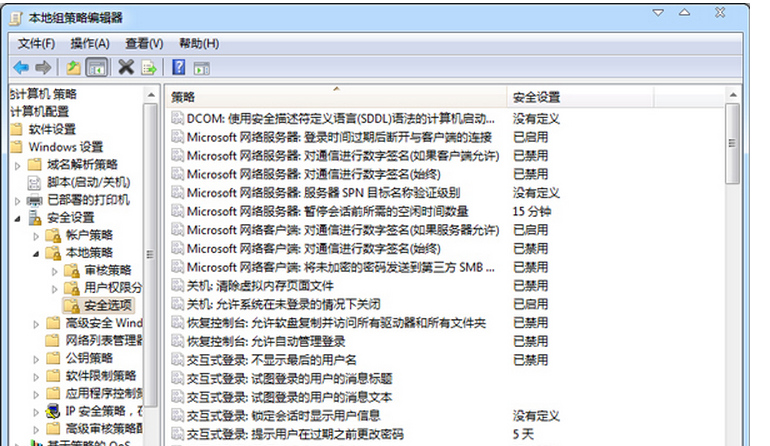Screen dimensions: 770x446
Task: Click the 脚本(启动/关机) script icon
Action: 34,183
